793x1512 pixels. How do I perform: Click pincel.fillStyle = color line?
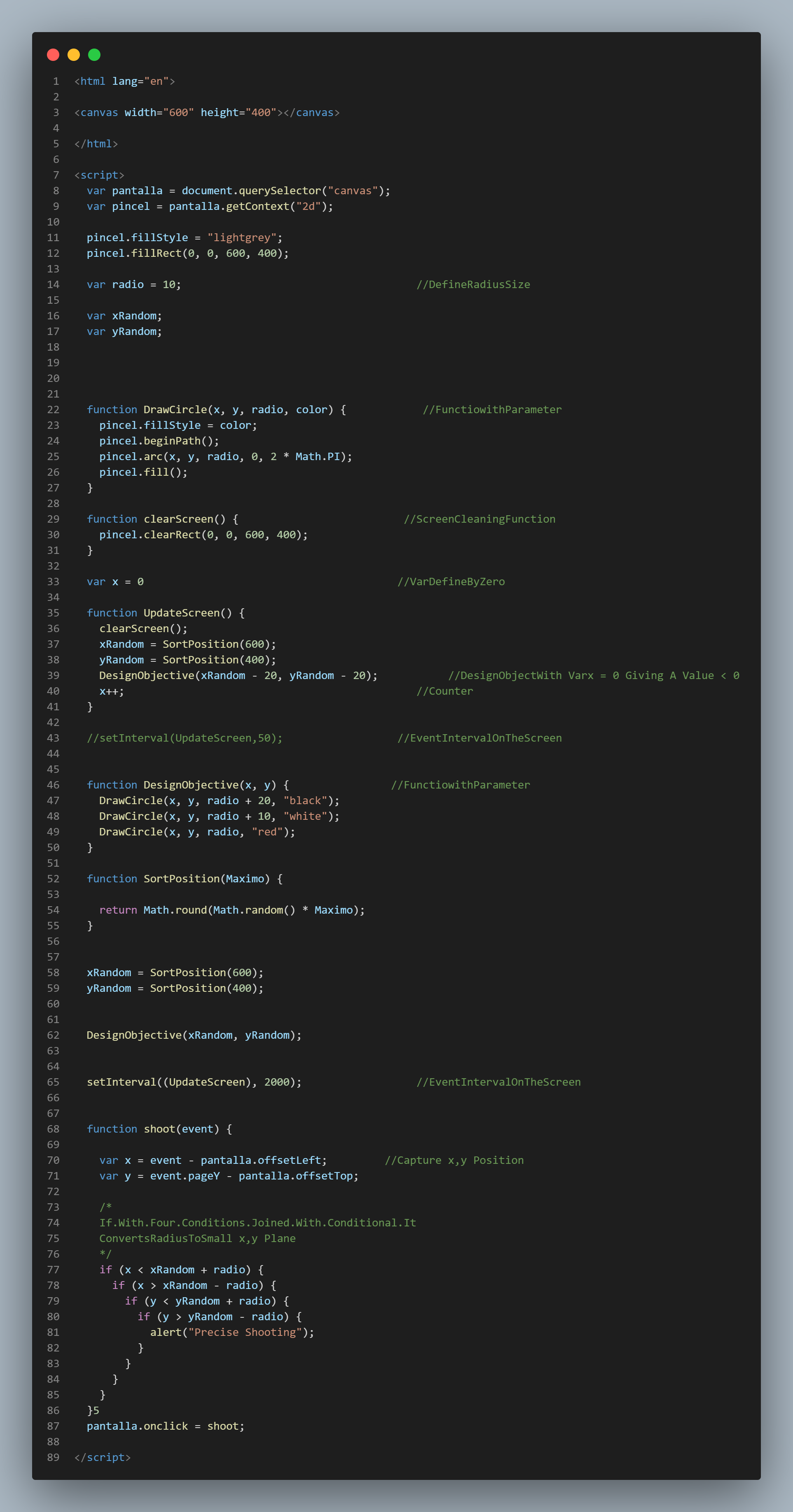178,425
